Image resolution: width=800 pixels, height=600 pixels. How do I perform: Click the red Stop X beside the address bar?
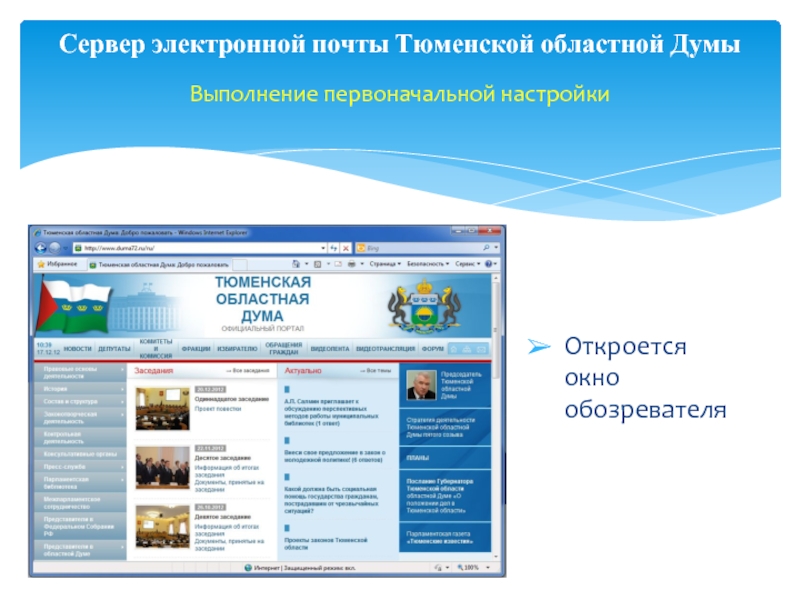[x=346, y=248]
